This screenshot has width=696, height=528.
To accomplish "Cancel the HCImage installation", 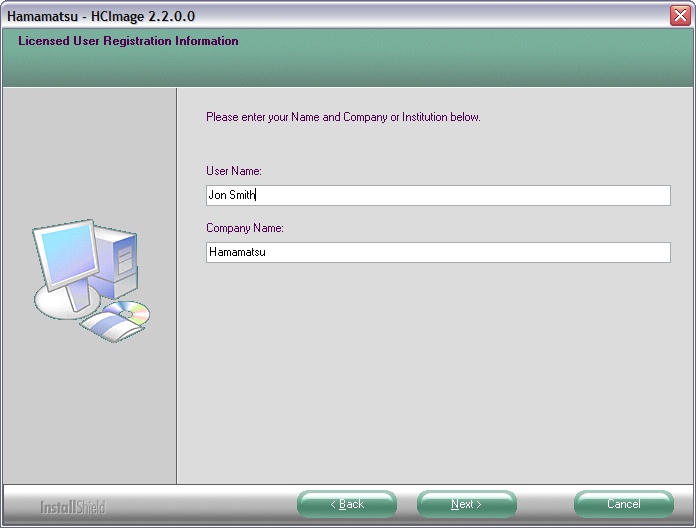I will [623, 504].
